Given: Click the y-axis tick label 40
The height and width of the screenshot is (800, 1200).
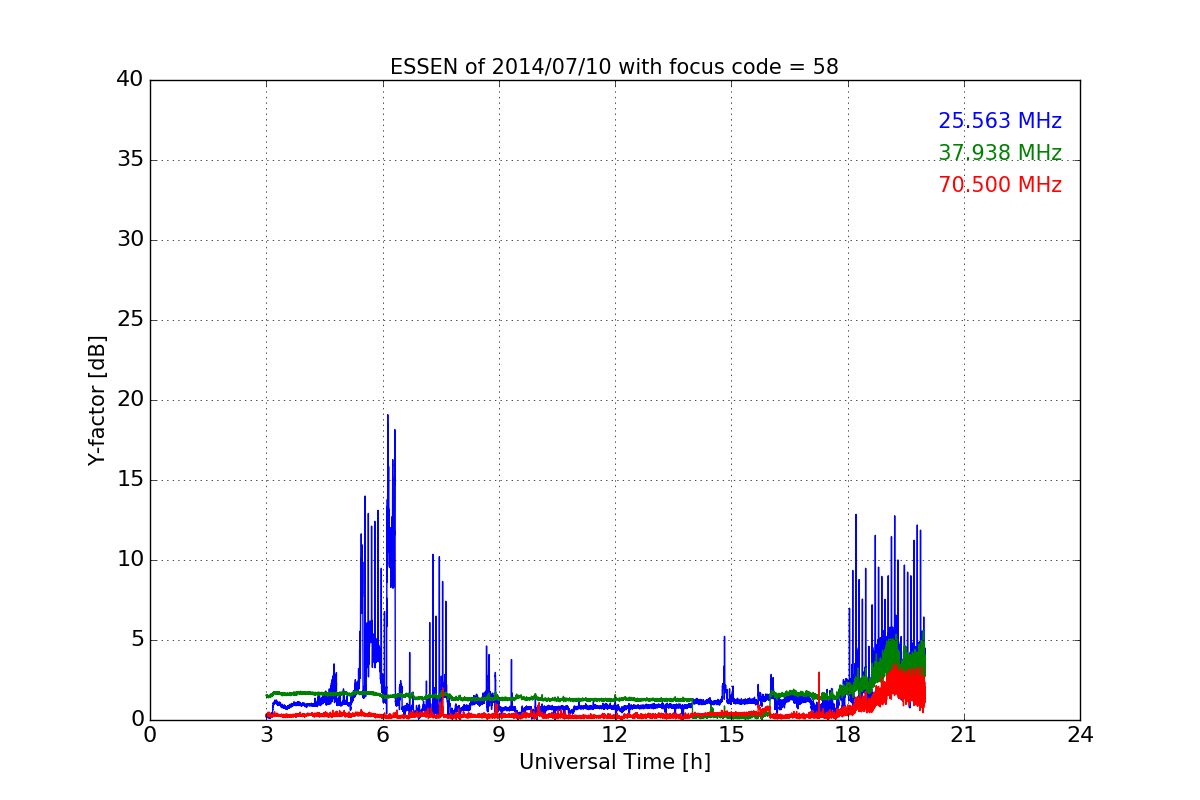Looking at the screenshot, I should coord(130,80).
